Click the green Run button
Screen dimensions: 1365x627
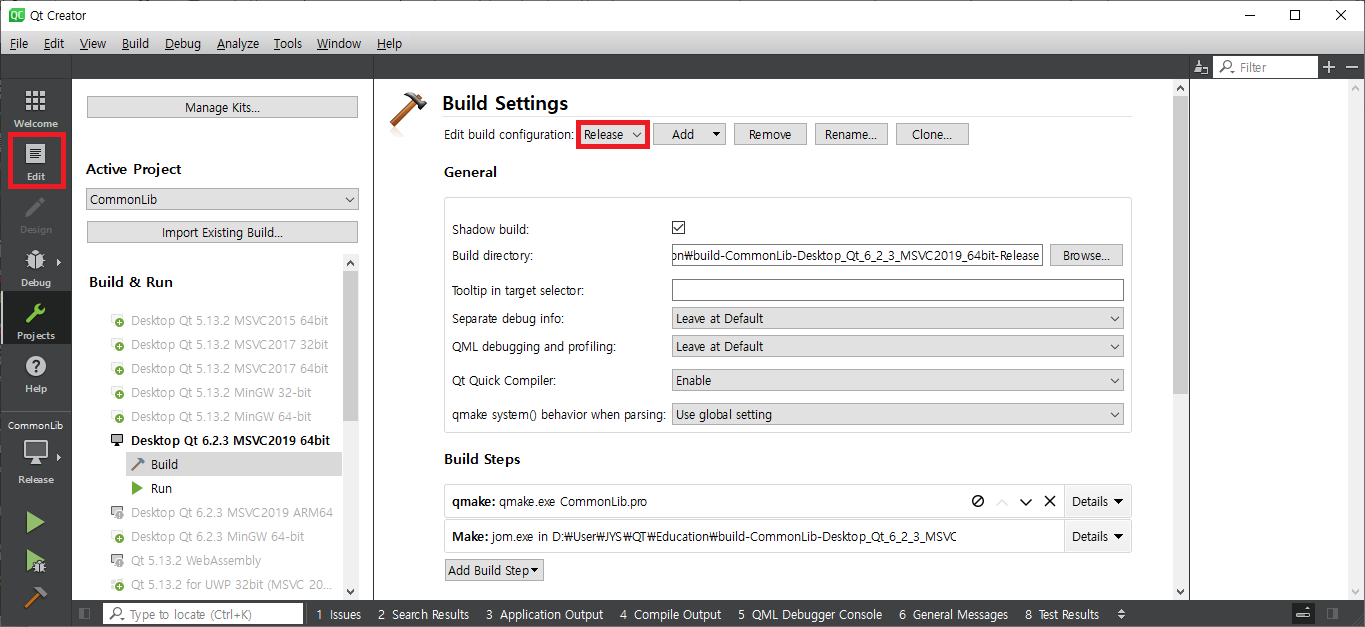point(35,522)
